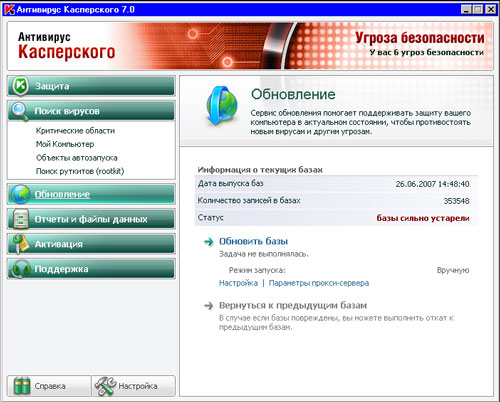Click the Угроза безопасности status banner
Viewport: 500px width, 402px height.
tap(420, 38)
